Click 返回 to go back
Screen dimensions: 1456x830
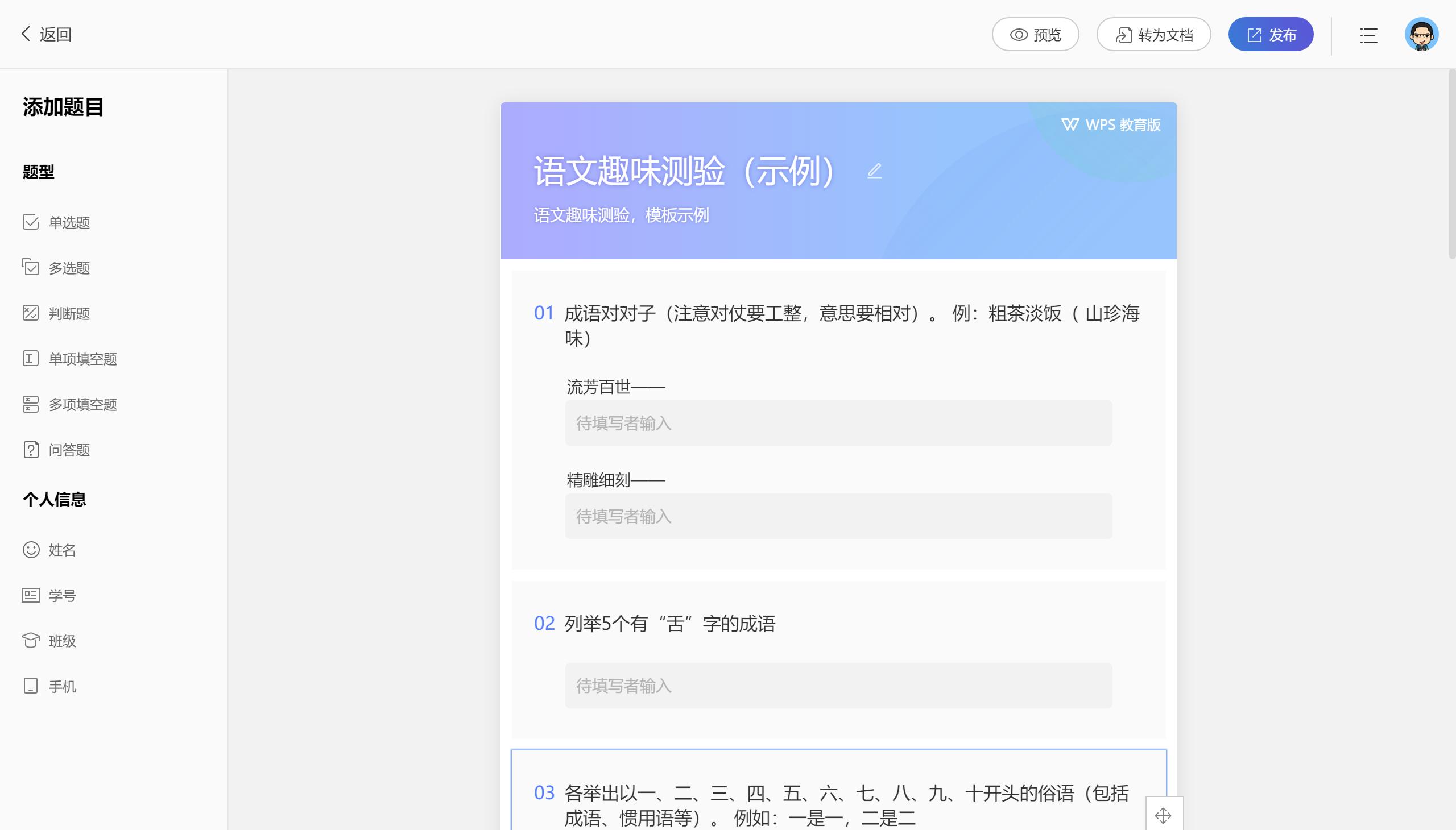[x=47, y=34]
